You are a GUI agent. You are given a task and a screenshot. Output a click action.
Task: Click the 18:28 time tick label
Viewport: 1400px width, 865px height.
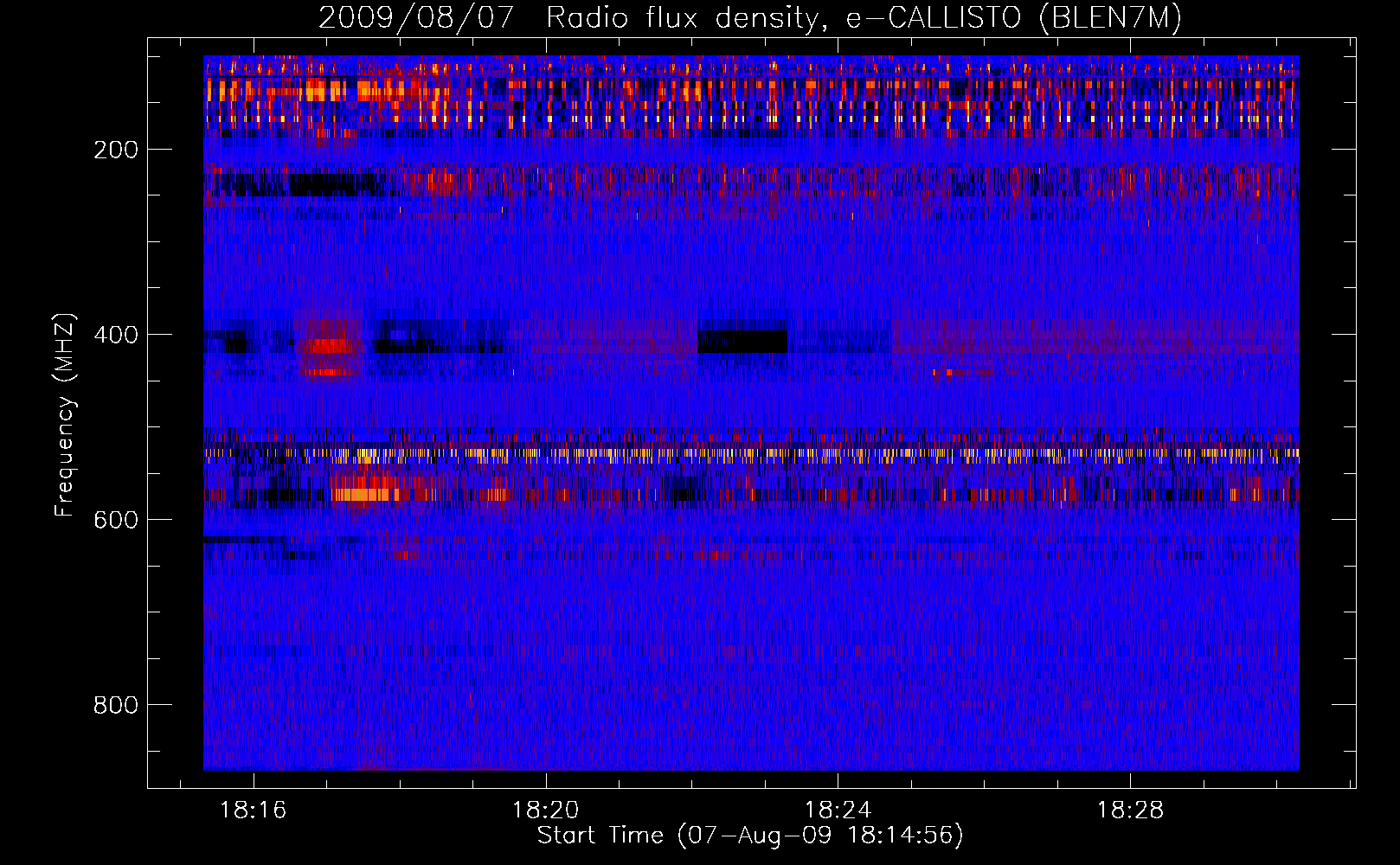pyautogui.click(x=1131, y=811)
